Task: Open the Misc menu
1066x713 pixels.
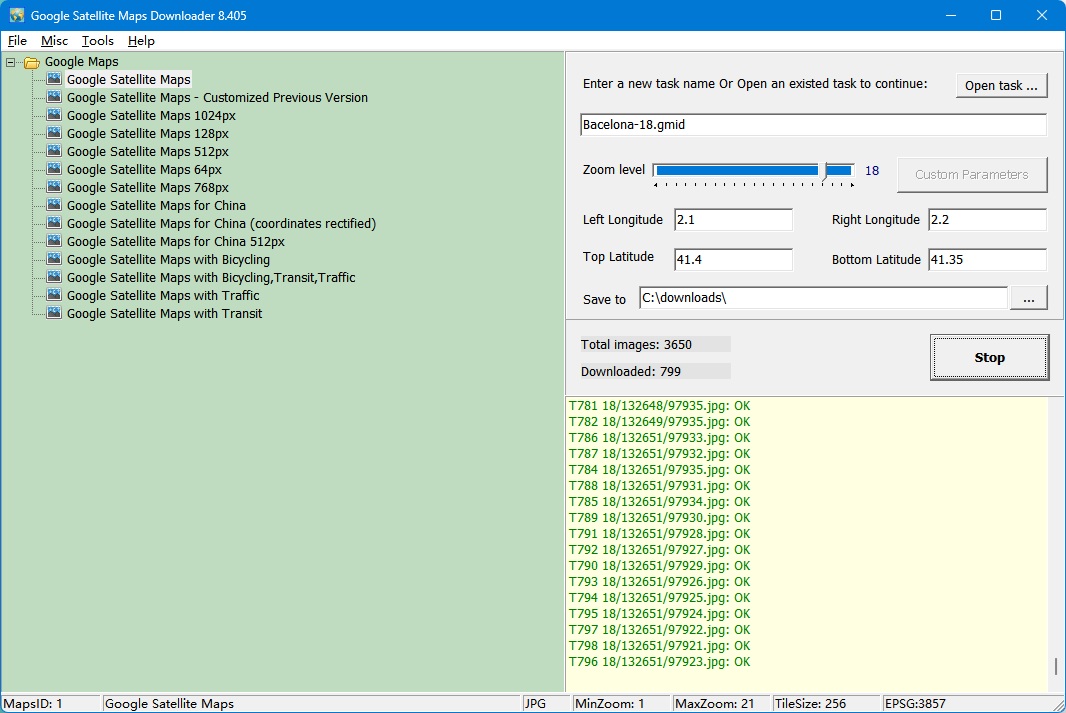Action: (x=54, y=41)
